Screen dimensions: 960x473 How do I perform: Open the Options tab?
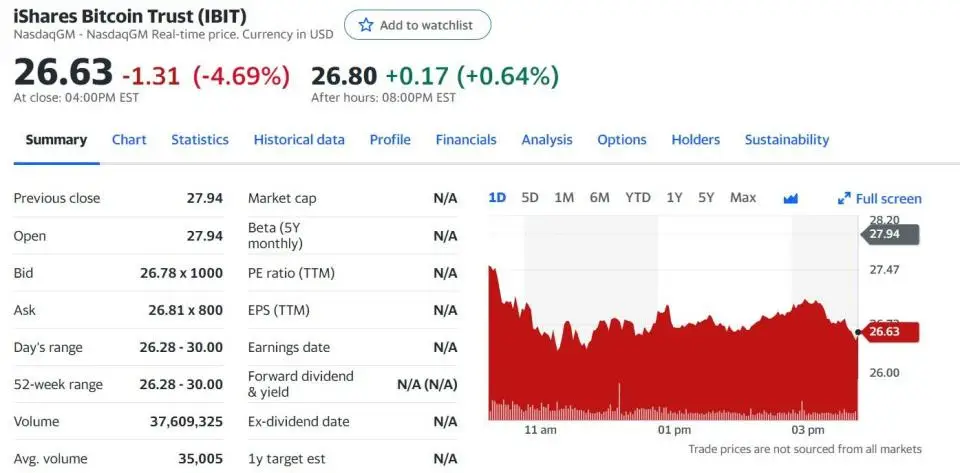[x=622, y=140]
